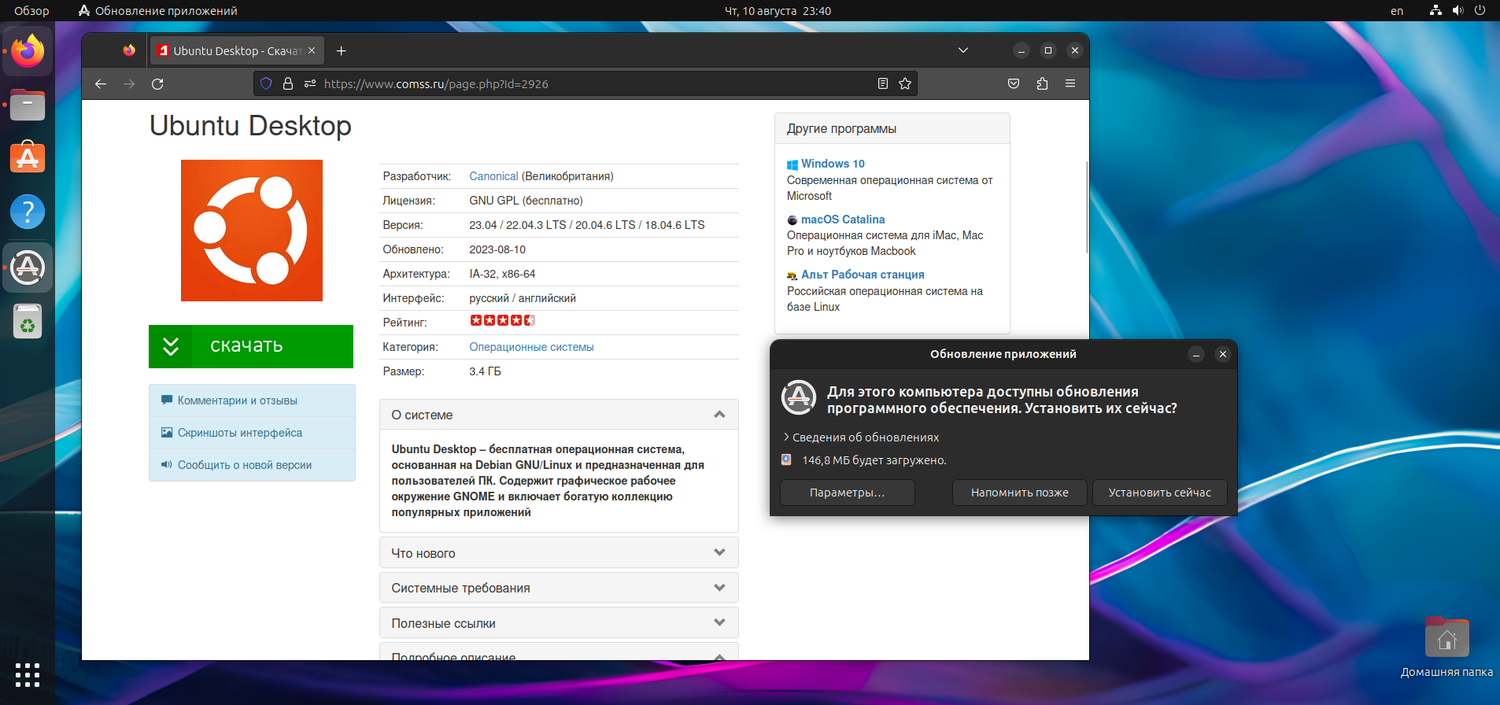The width and height of the screenshot is (1500, 705).
Task: Click the 'Другие программы' panel header
Action: pos(892,129)
